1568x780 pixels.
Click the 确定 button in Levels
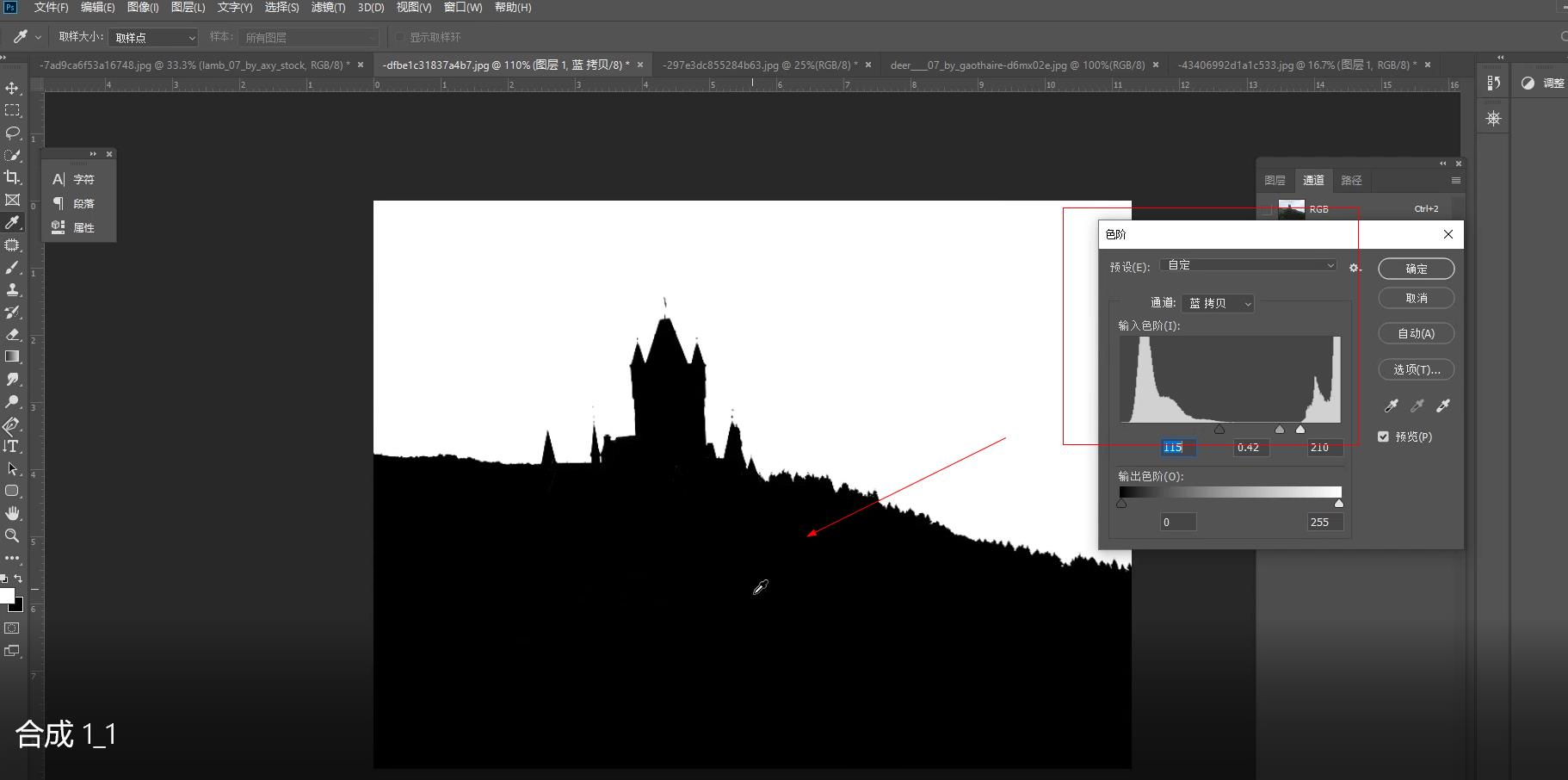coord(1416,269)
